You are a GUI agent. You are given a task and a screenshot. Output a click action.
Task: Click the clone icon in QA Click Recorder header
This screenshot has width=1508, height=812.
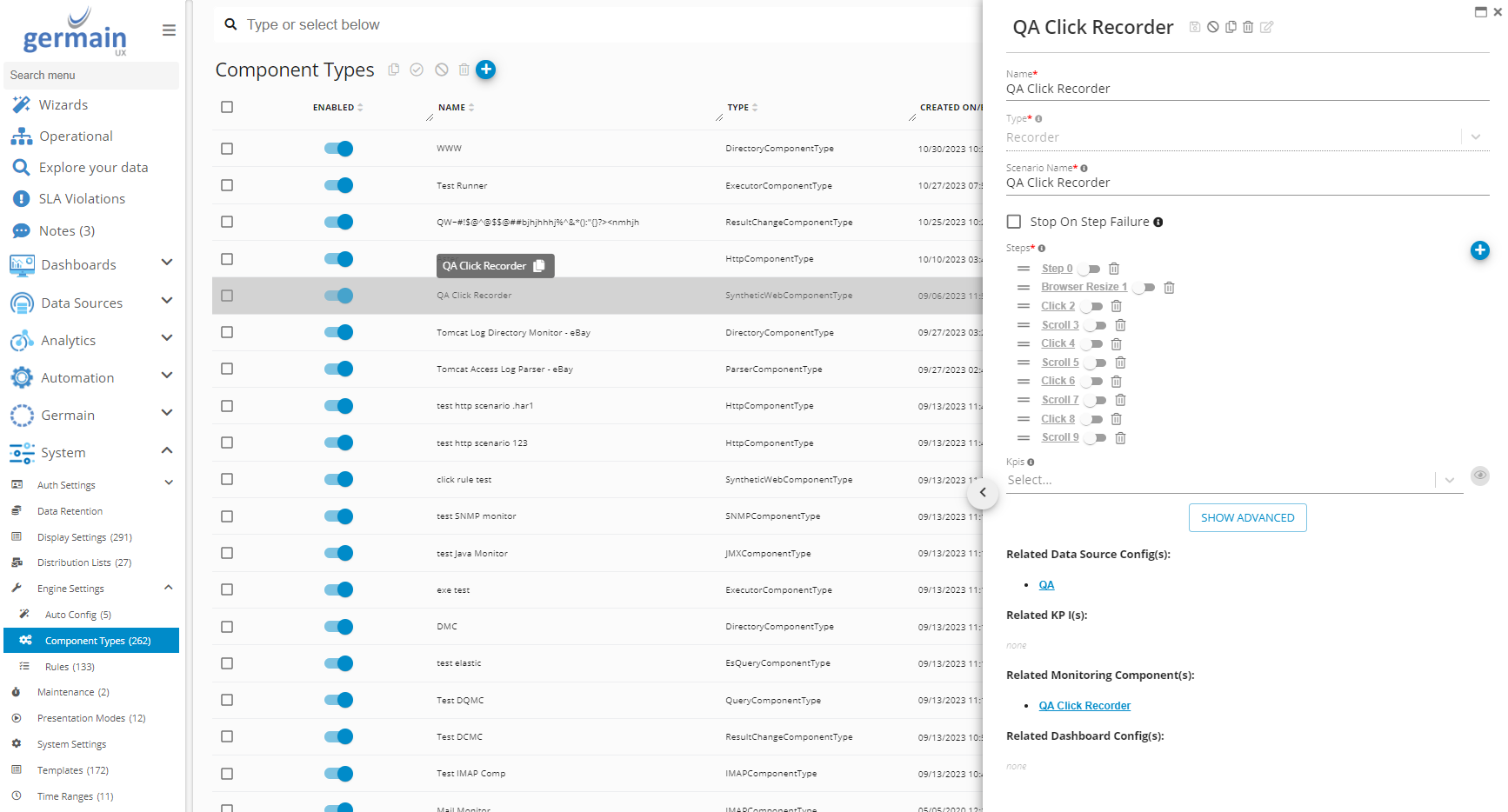[1231, 27]
